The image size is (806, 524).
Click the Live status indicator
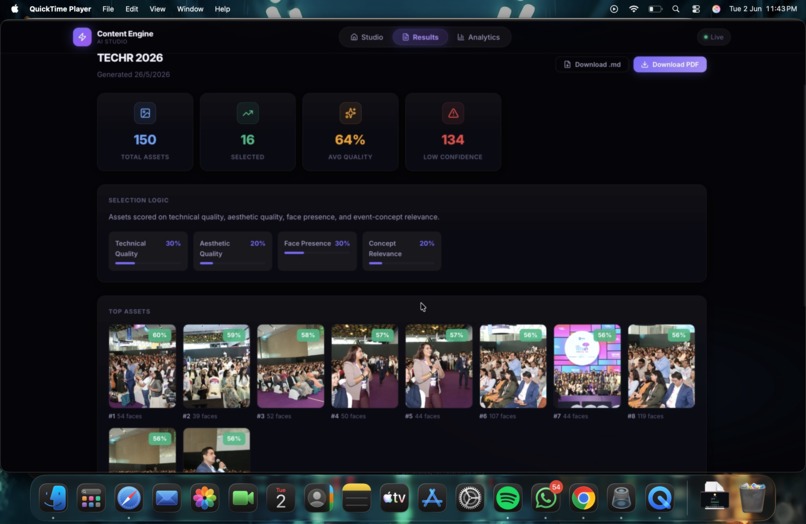tap(713, 37)
